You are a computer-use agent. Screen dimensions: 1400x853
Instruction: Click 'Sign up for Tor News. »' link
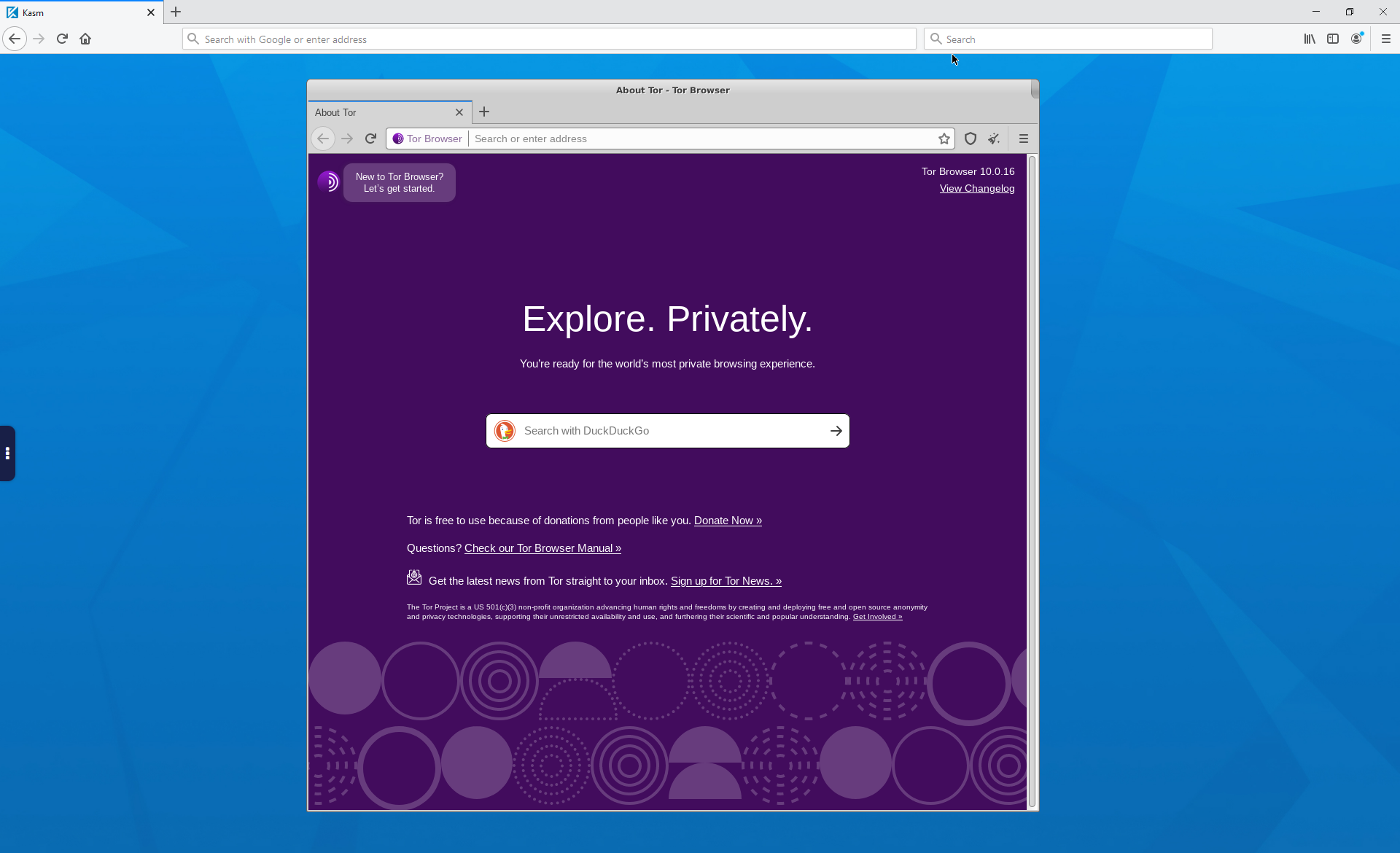pos(726,580)
